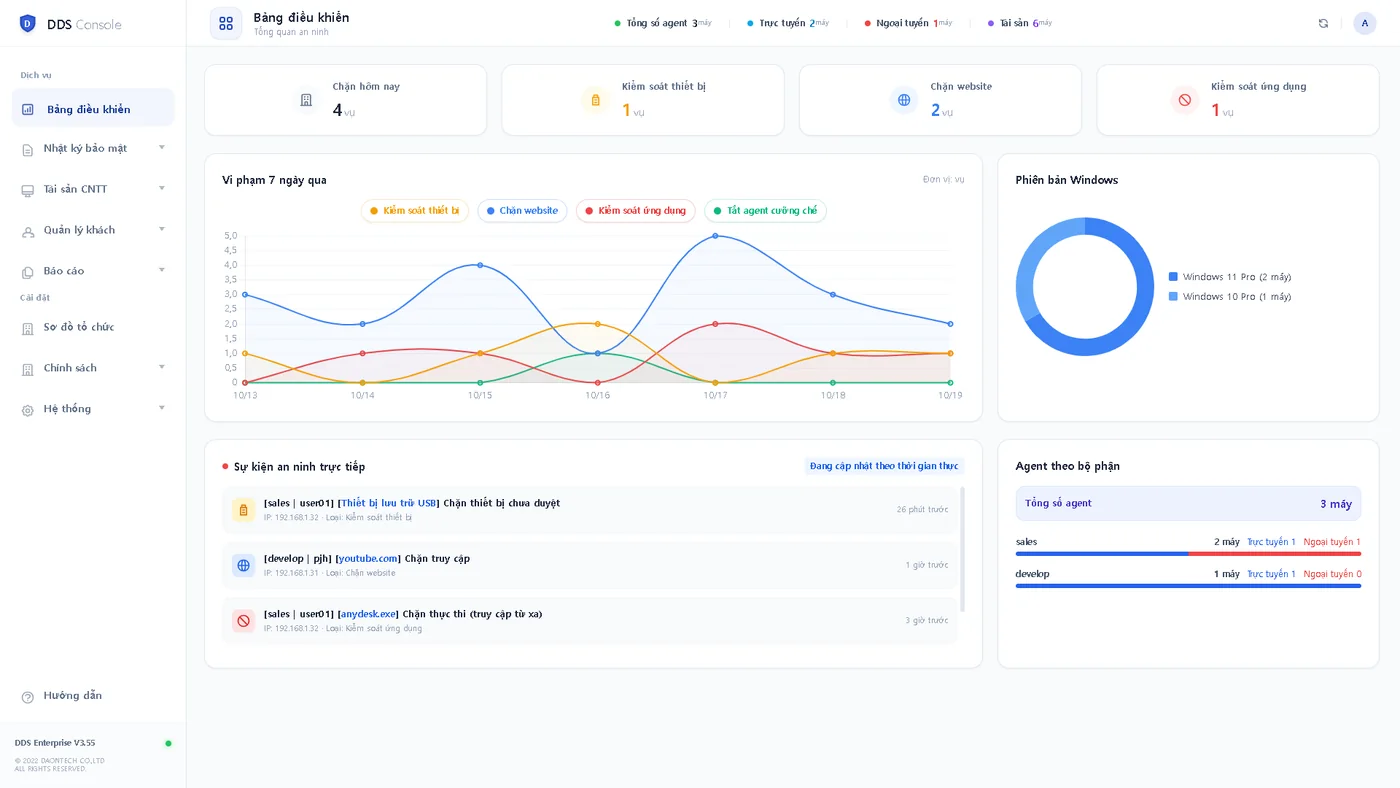Click the sales department progress bar
The height and width of the screenshot is (788, 1400).
pos(1188,553)
